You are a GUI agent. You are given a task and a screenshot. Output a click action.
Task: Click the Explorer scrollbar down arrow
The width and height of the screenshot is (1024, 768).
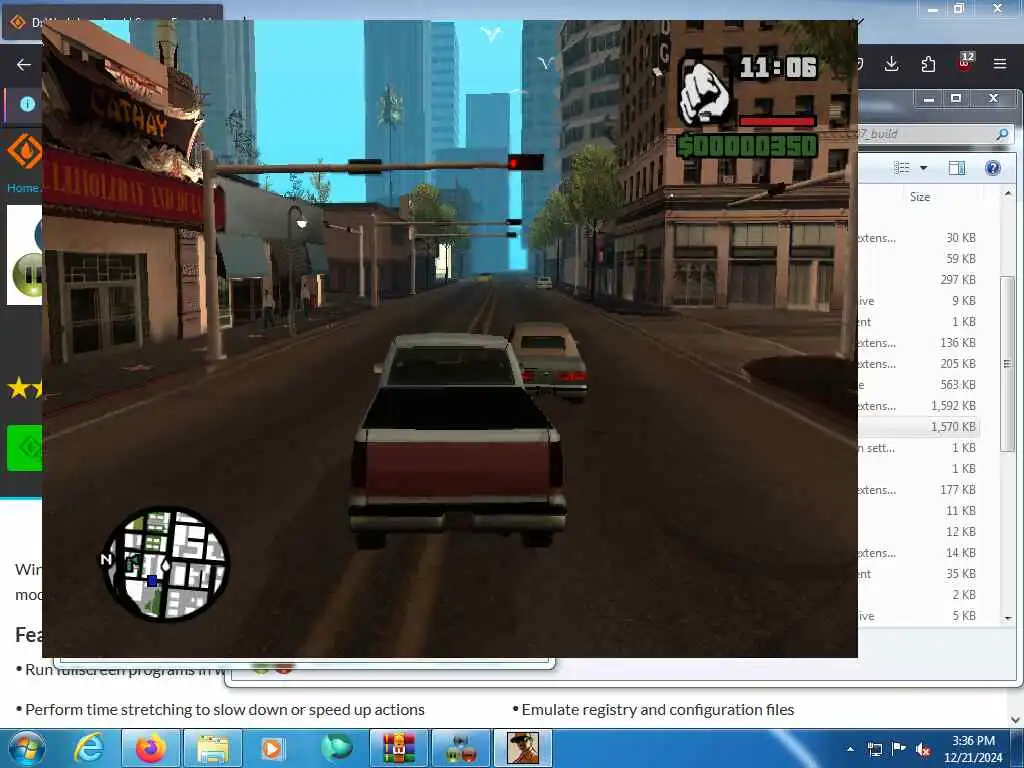pos(1008,617)
